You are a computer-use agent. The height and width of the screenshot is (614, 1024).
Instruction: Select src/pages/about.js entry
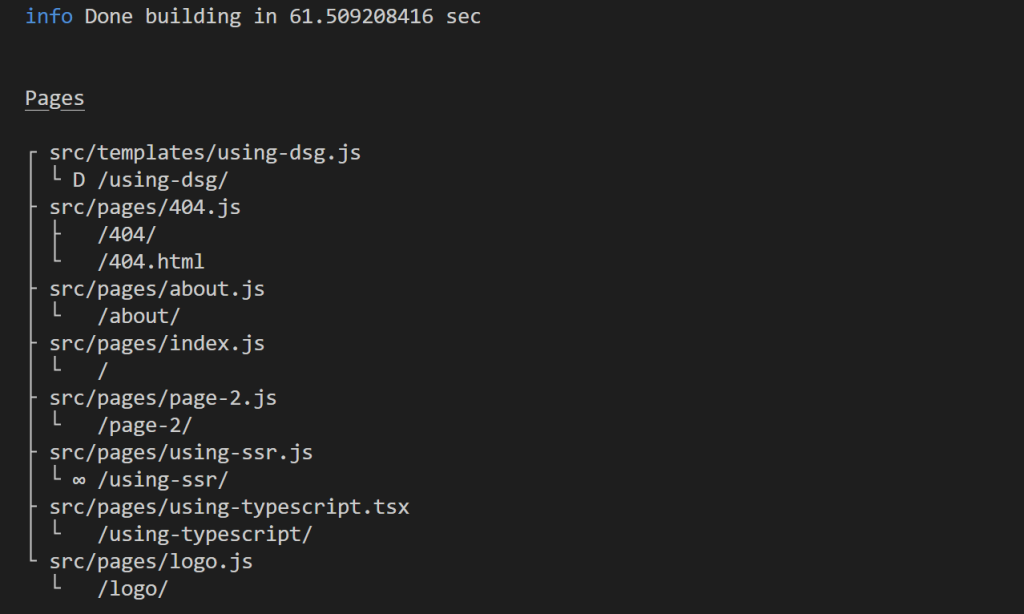(x=157, y=289)
